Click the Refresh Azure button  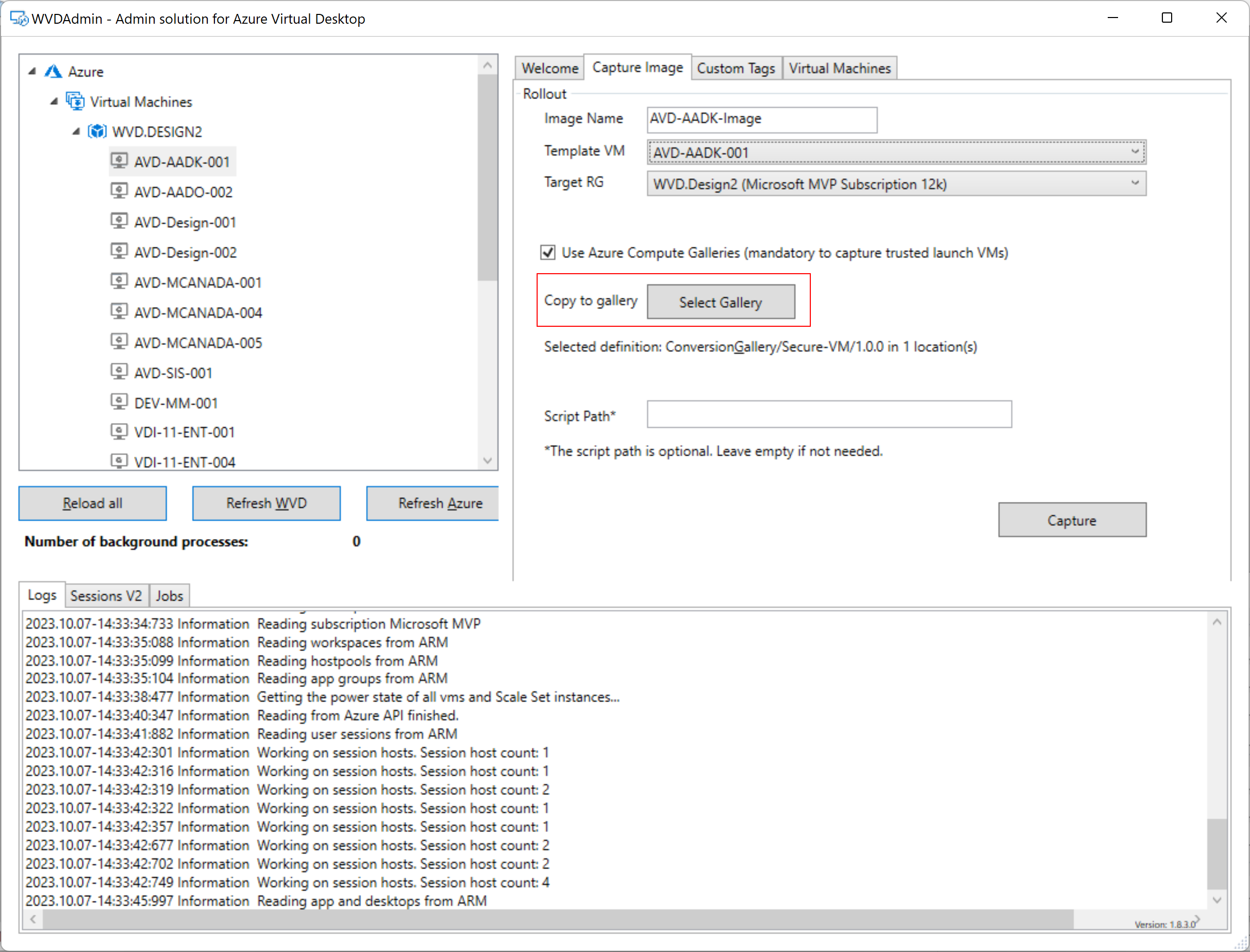click(433, 503)
